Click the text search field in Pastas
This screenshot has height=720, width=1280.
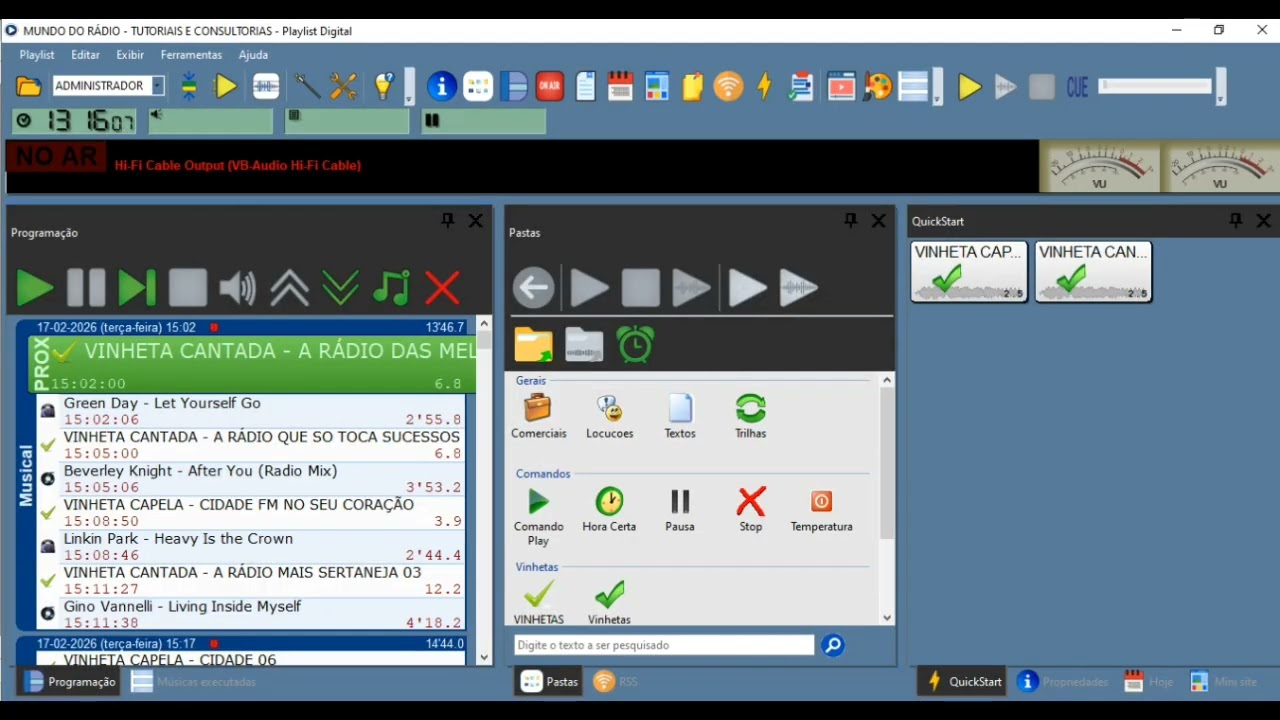coord(664,645)
